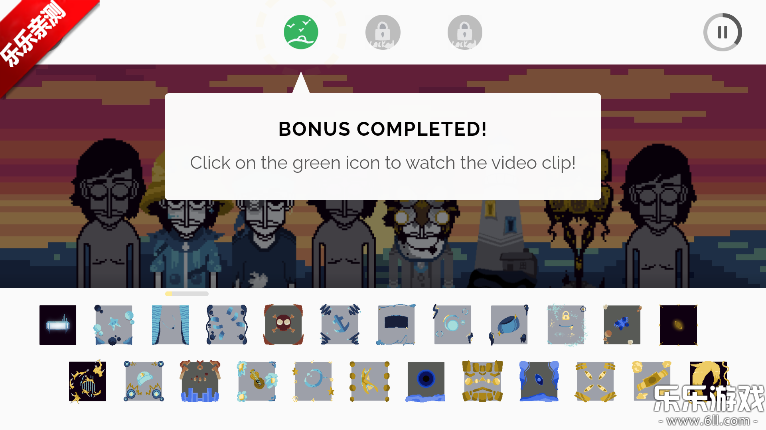766x430 pixels.
Task: Pause the mix with the pause button
Action: point(723,32)
